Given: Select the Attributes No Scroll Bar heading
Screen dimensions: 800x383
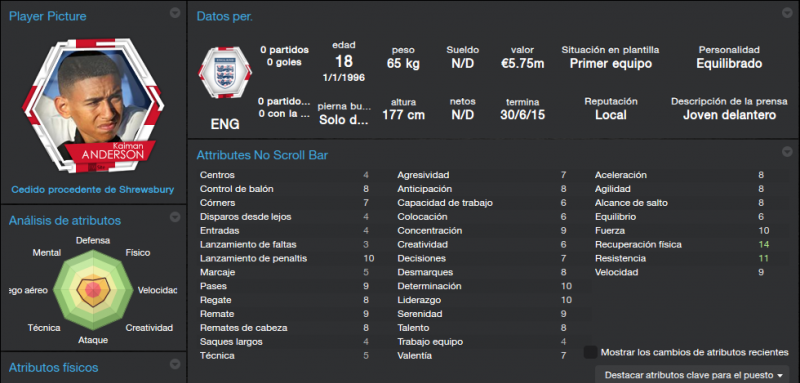Looking at the screenshot, I should 262,155.
